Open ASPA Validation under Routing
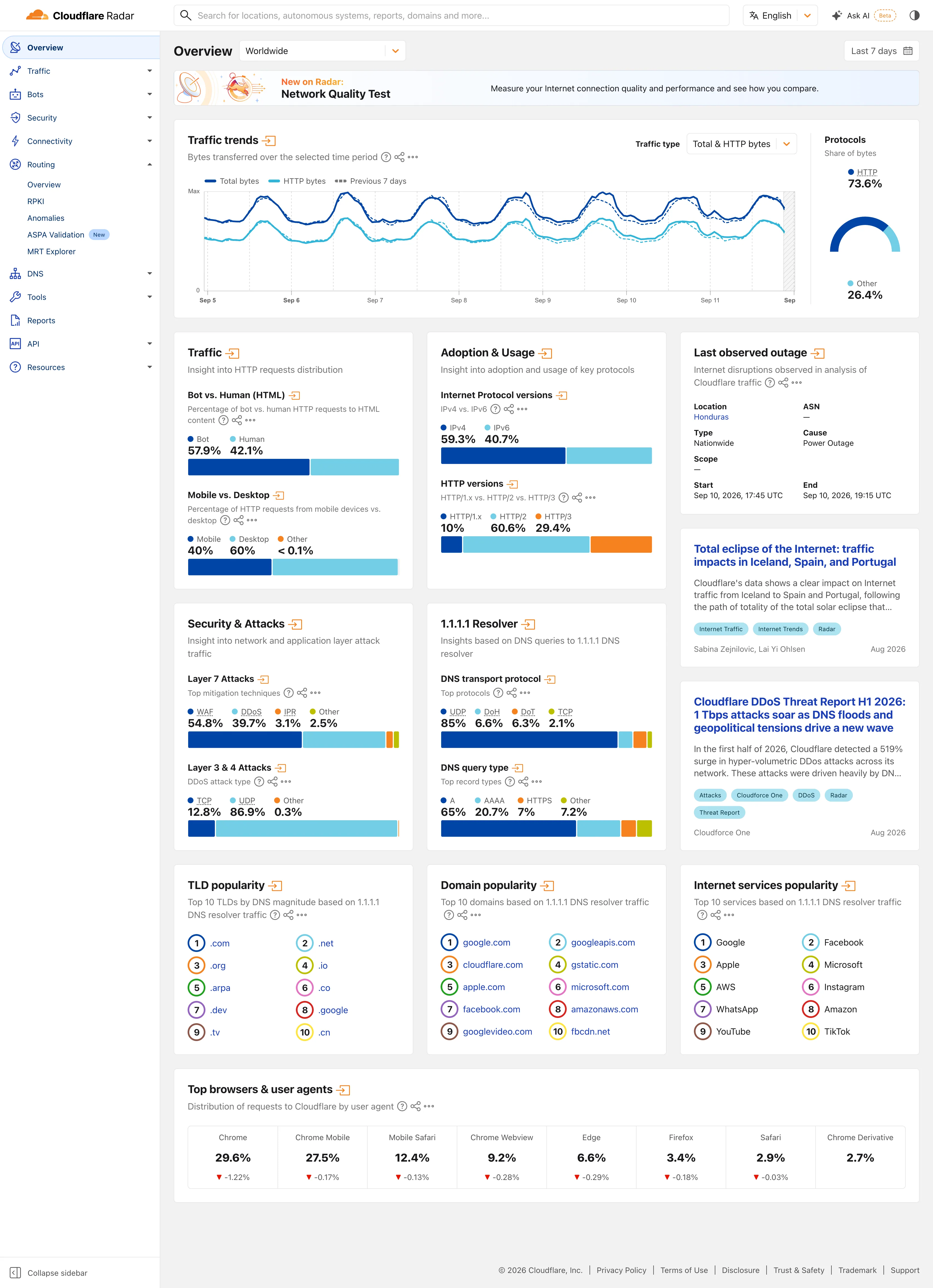This screenshot has height=1288, width=933. (x=56, y=234)
